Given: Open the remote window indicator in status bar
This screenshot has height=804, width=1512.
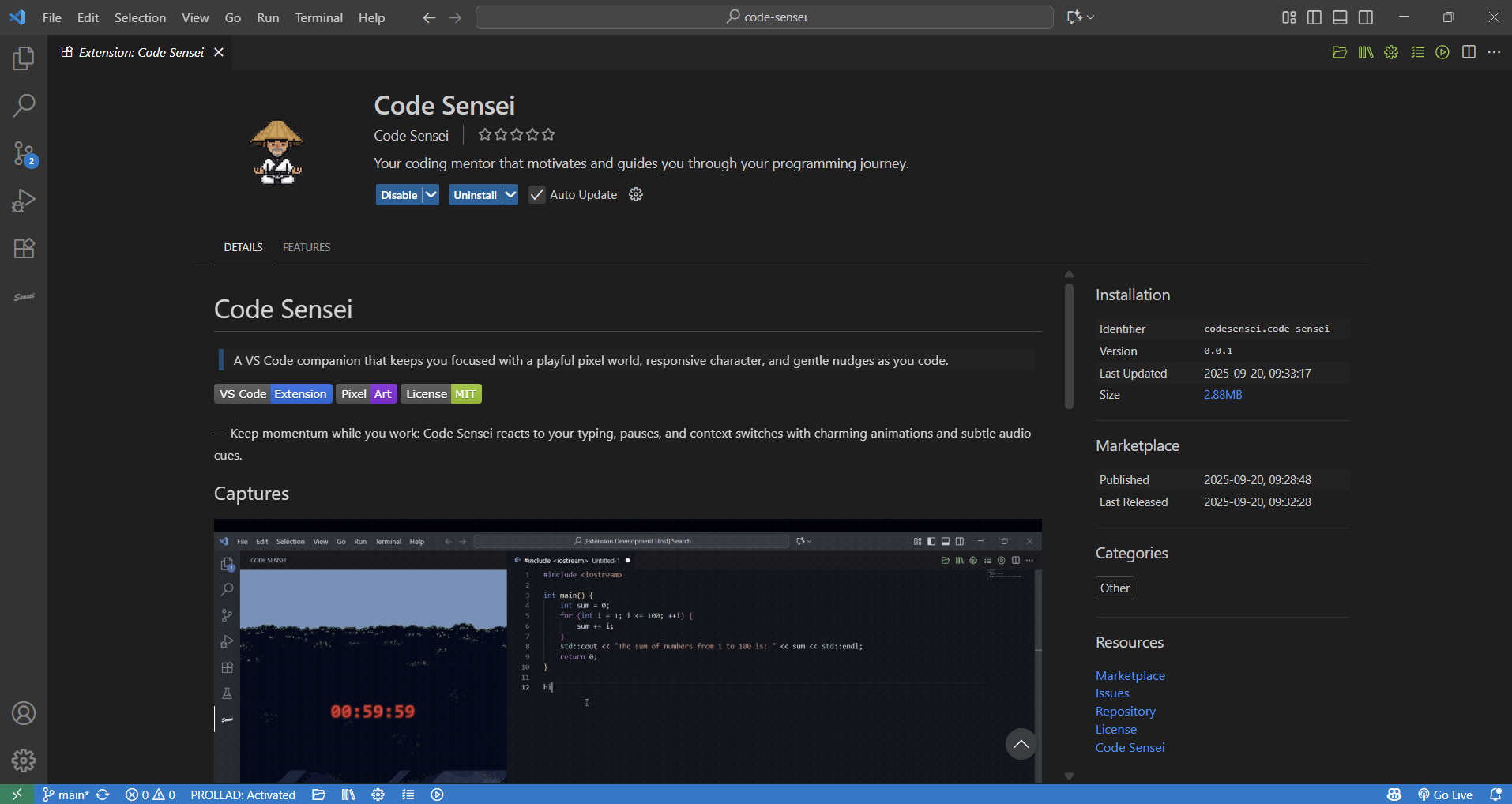Looking at the screenshot, I should [17, 795].
